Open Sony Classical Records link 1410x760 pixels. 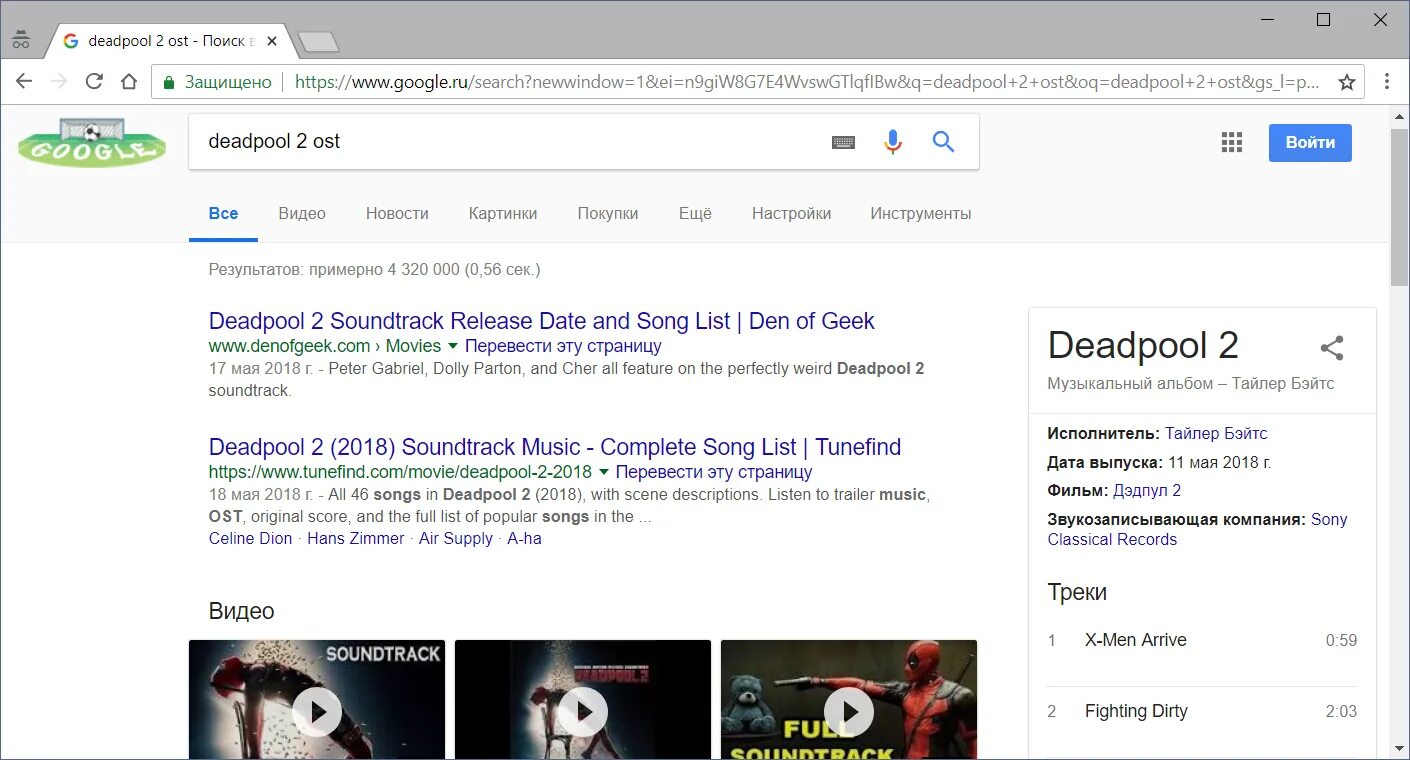tap(1198, 529)
